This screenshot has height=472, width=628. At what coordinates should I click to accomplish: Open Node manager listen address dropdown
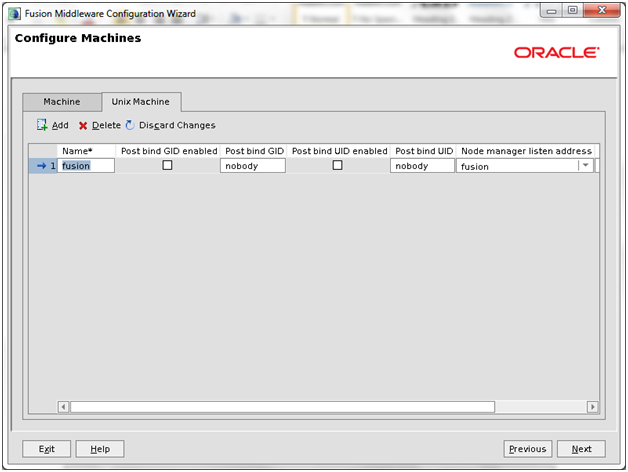click(586, 165)
